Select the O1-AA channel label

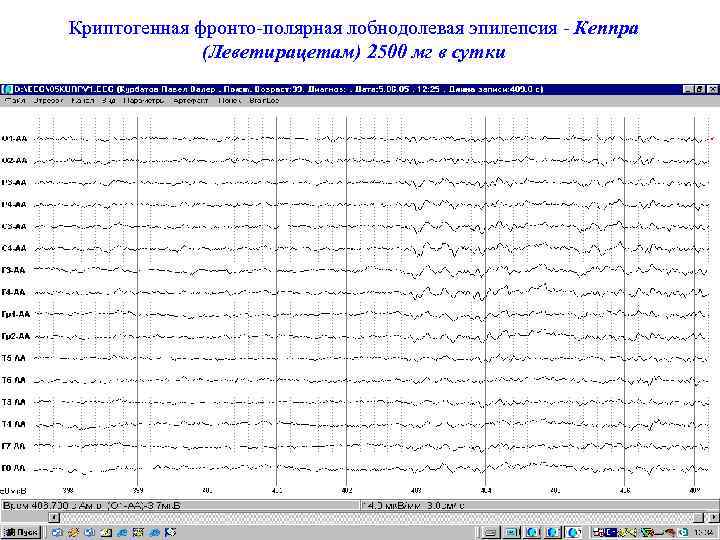[x=15, y=139]
